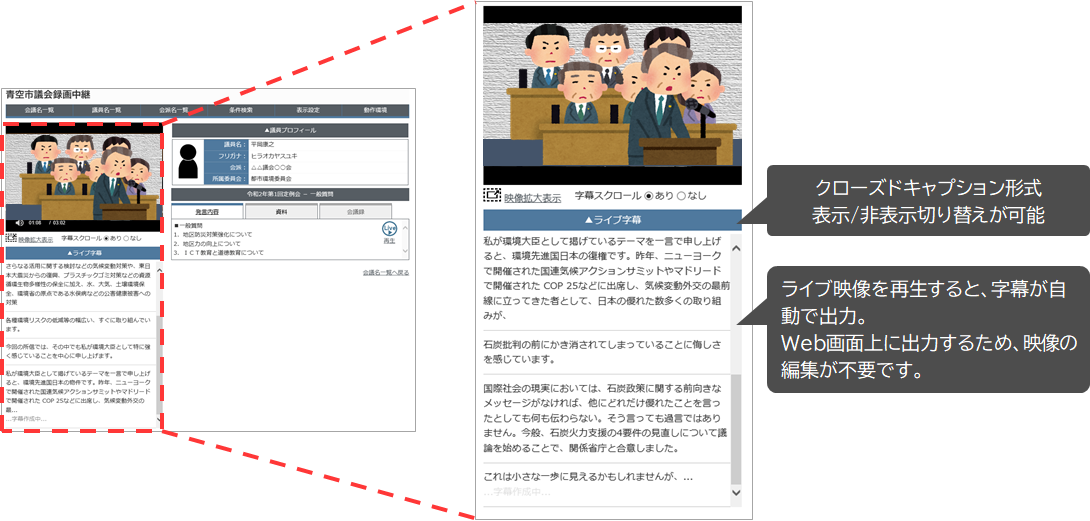
Task: Click the enlarge-video icon under the small player
Action: [x=10, y=239]
